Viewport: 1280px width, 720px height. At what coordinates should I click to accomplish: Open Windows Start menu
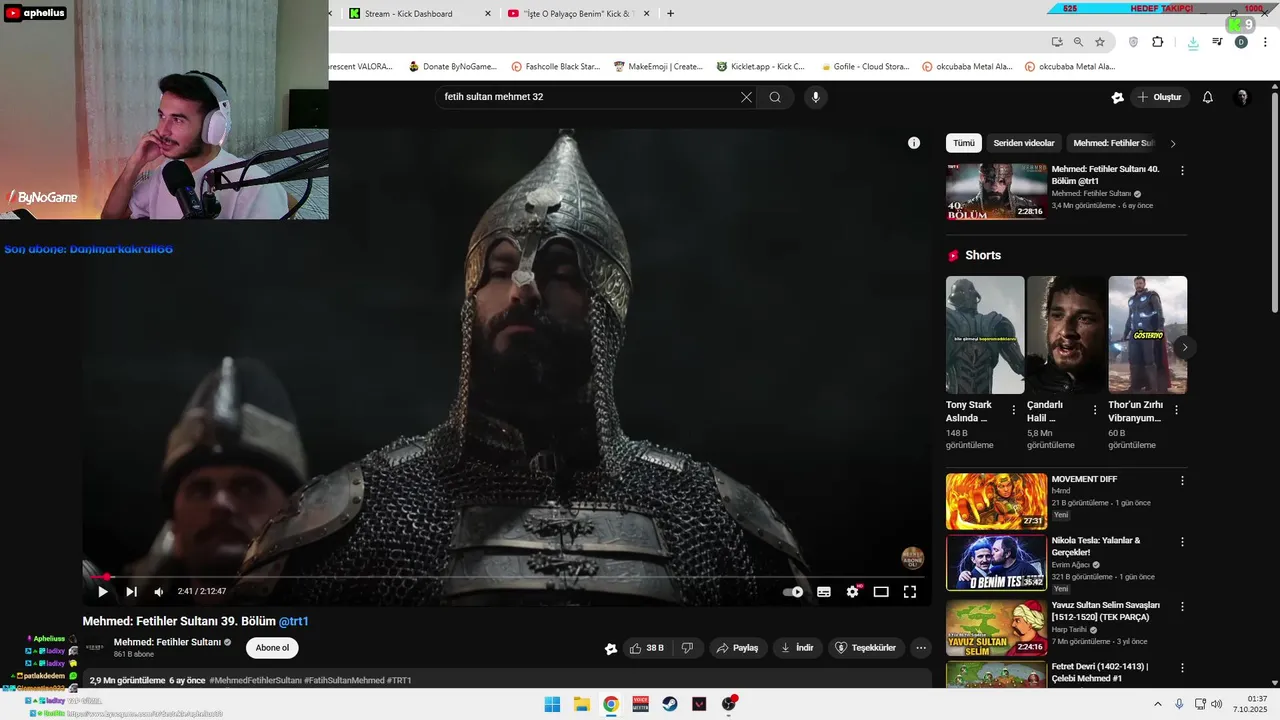[x=552, y=704]
